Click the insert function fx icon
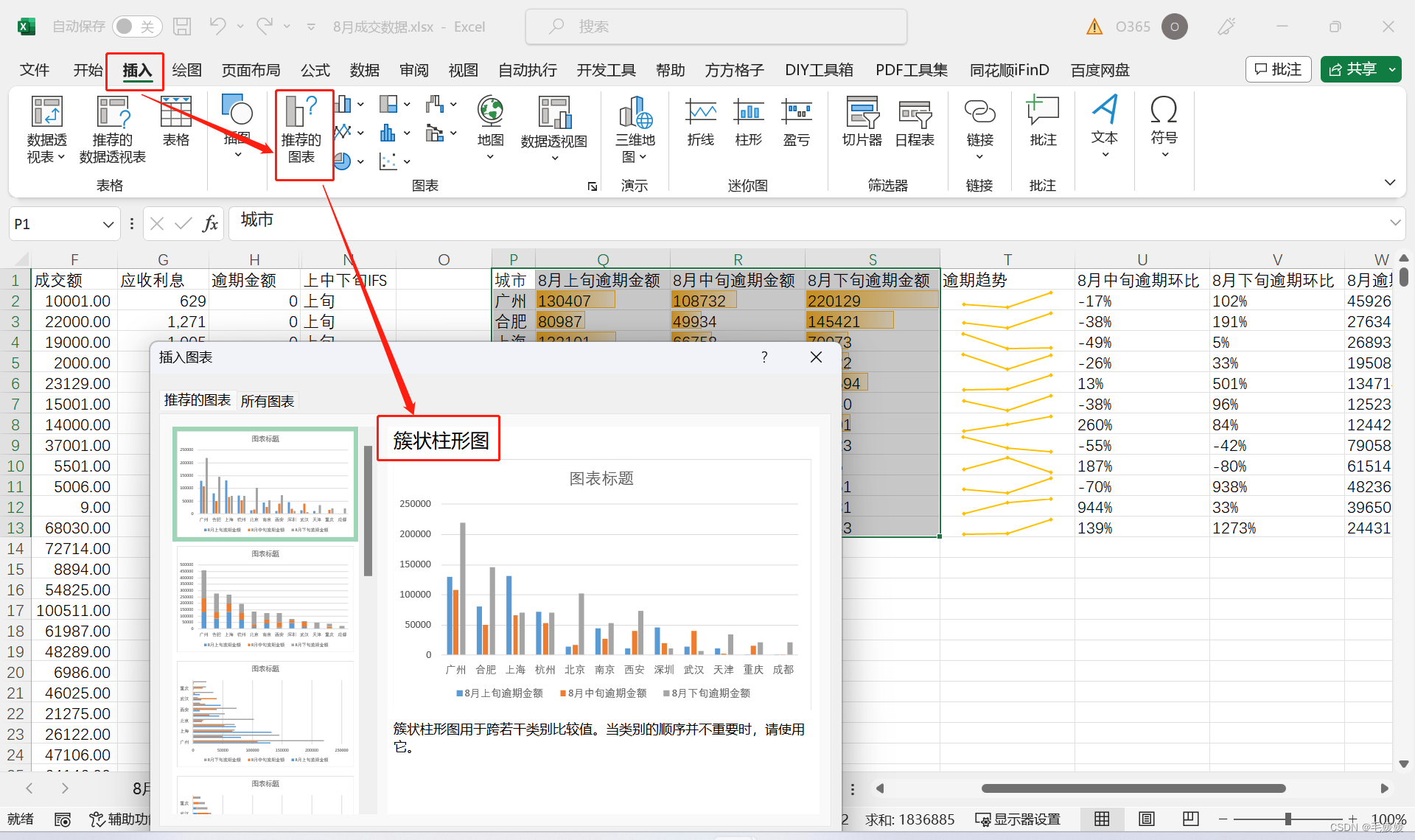 211,224
